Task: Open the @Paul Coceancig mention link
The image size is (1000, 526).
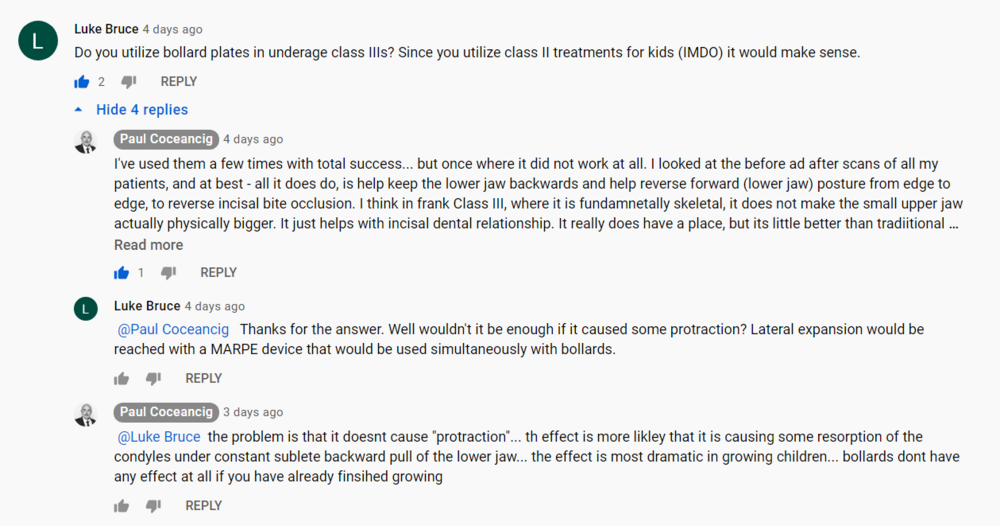Action: pos(173,329)
